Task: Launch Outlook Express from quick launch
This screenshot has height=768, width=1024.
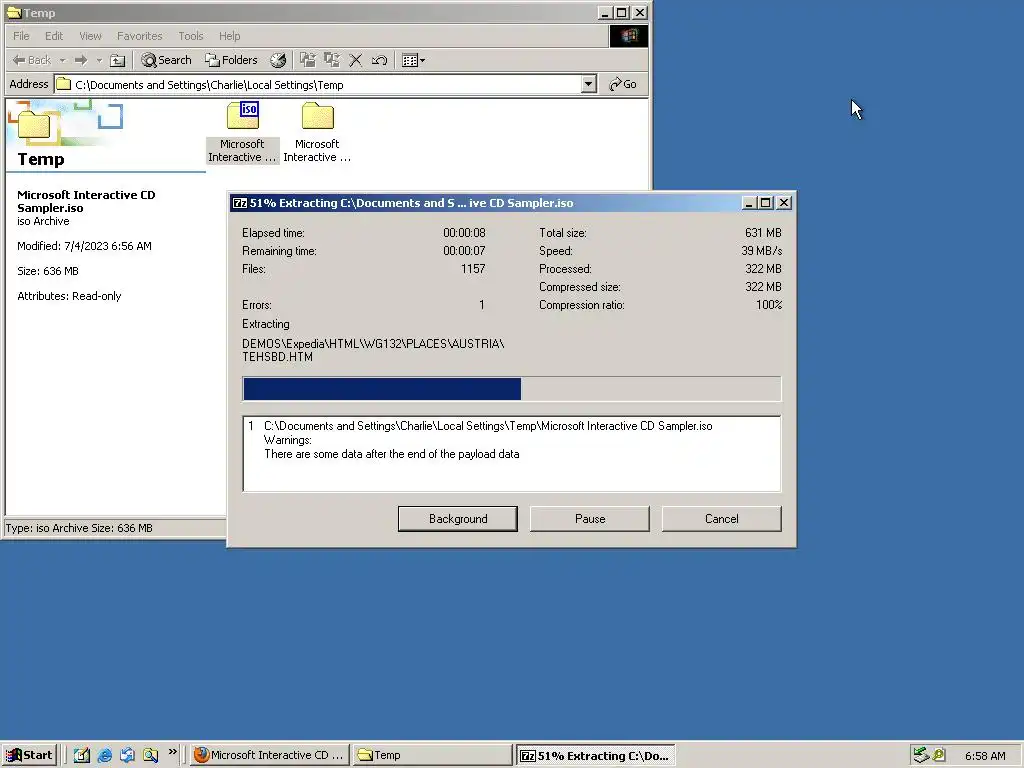Action: click(x=127, y=756)
